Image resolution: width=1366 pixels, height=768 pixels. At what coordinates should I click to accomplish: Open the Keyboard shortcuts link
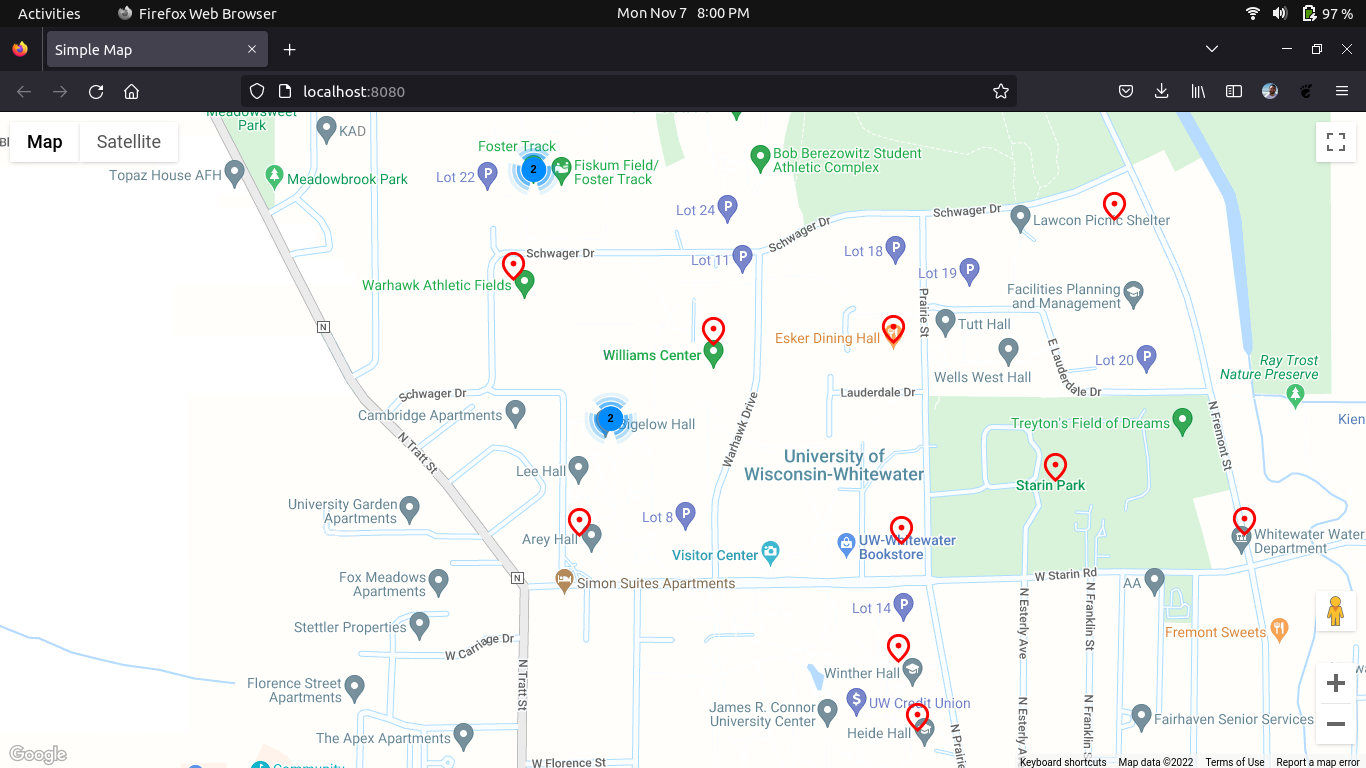coord(1063,762)
